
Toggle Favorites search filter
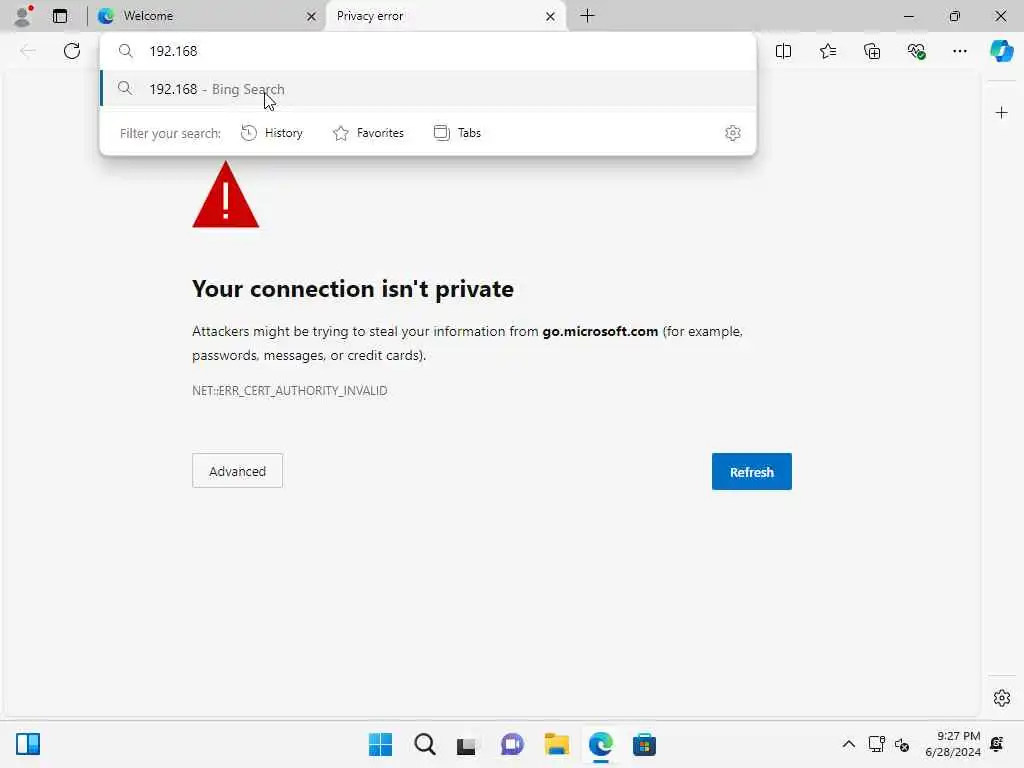coord(368,133)
